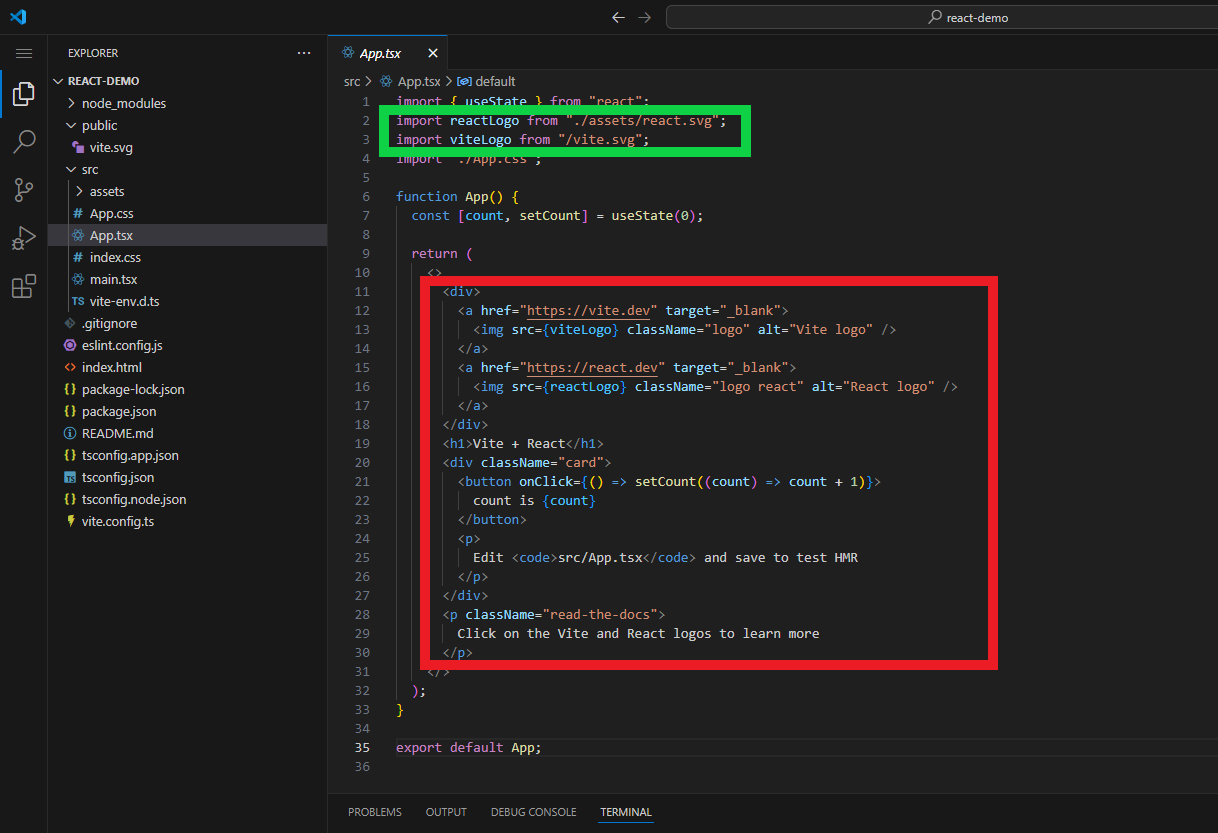Open the https://react.dev link in code

(593, 368)
